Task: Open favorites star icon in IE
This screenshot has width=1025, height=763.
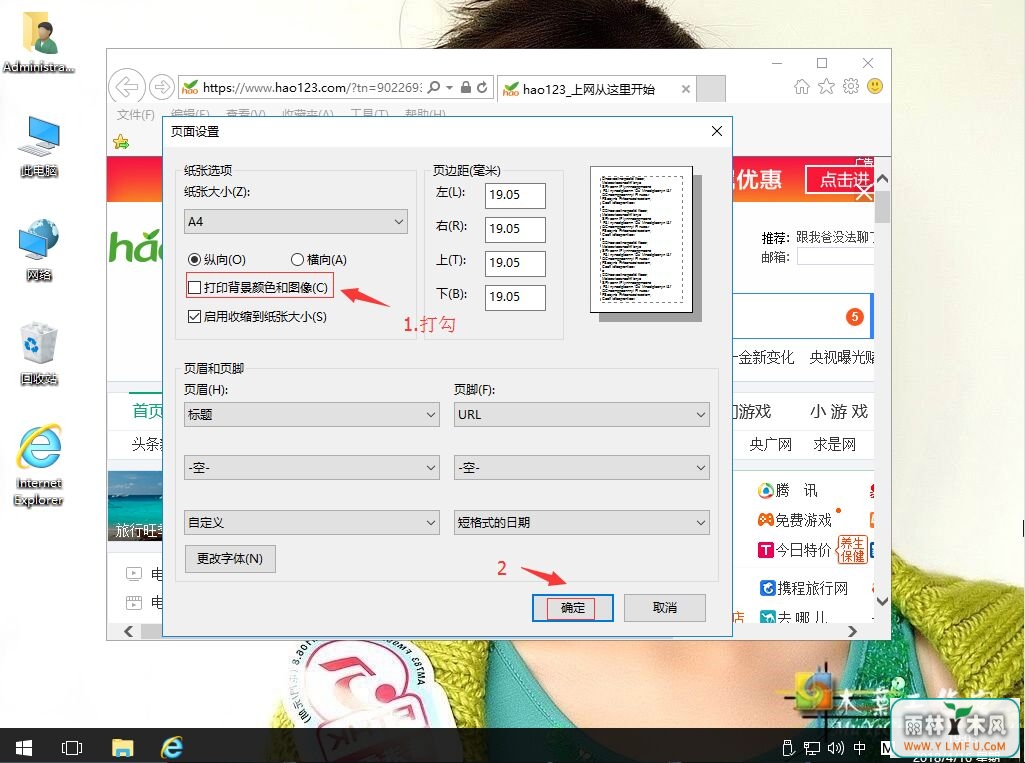Action: 826,86
